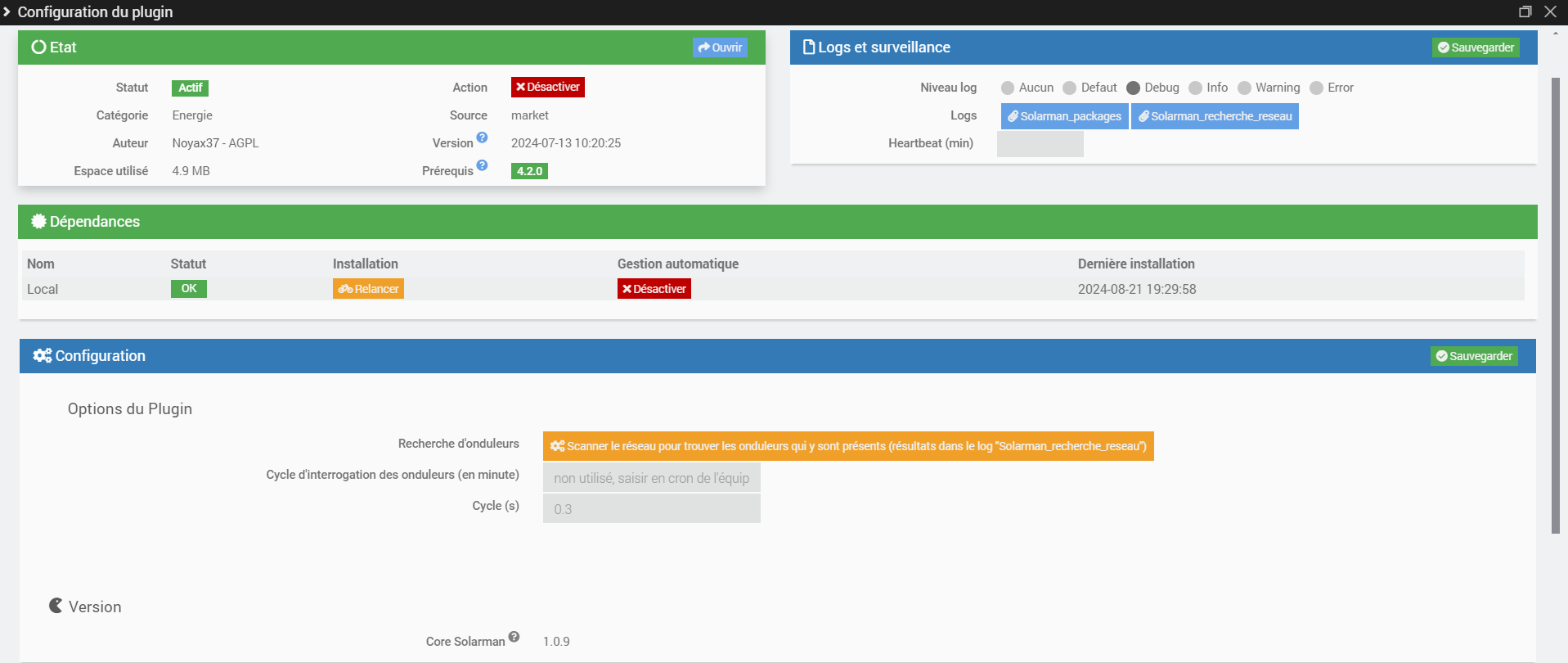
Task: Click the OK dependency status badge
Action: point(189,288)
